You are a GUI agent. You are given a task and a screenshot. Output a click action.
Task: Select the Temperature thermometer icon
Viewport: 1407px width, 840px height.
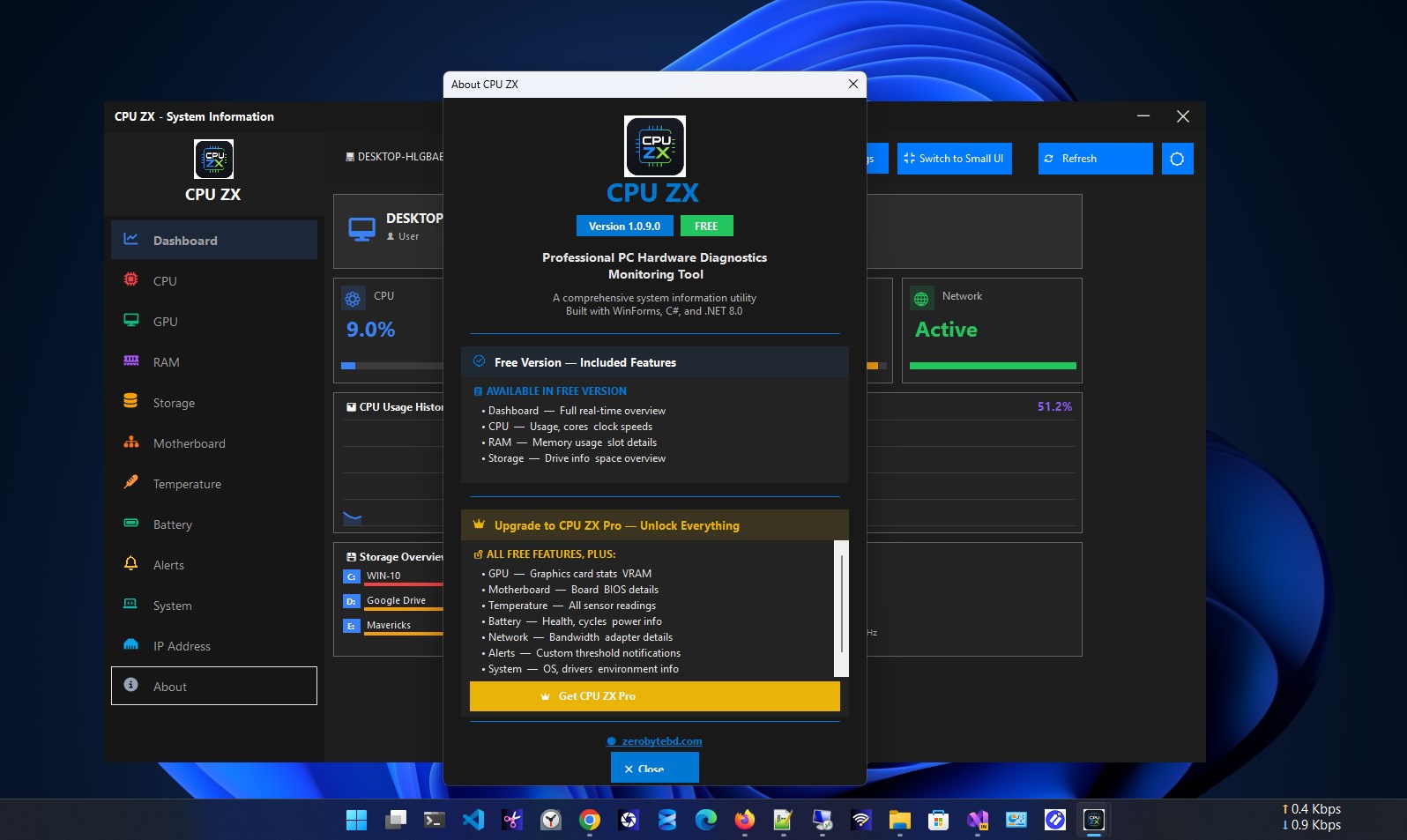click(x=130, y=482)
